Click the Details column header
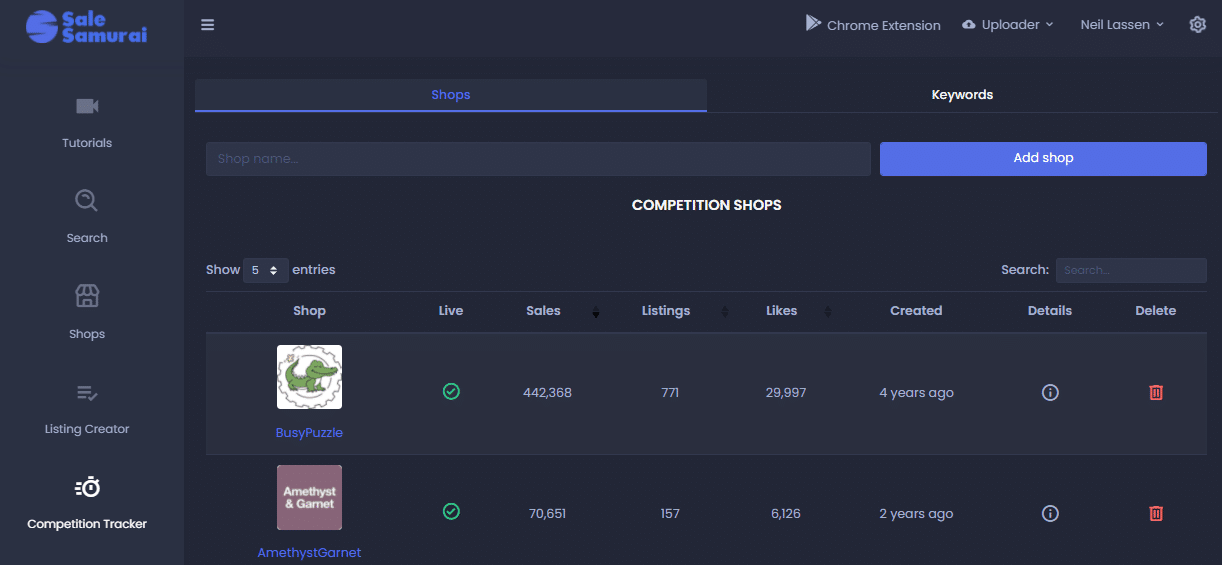 pos(1050,311)
